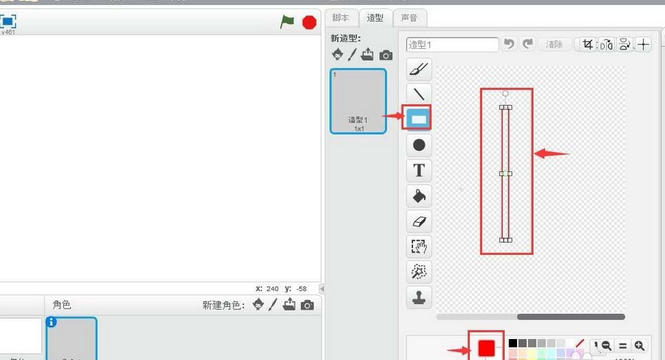The image size is (665, 360).
Task: Take new costume from camera
Action: [386, 55]
